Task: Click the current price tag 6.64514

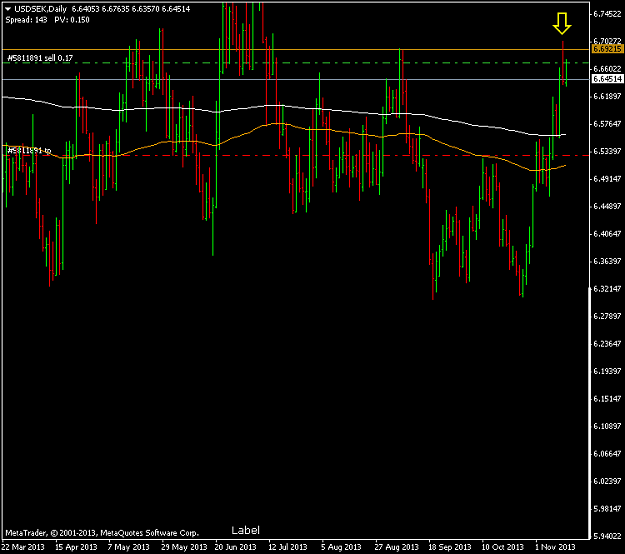Action: point(607,79)
